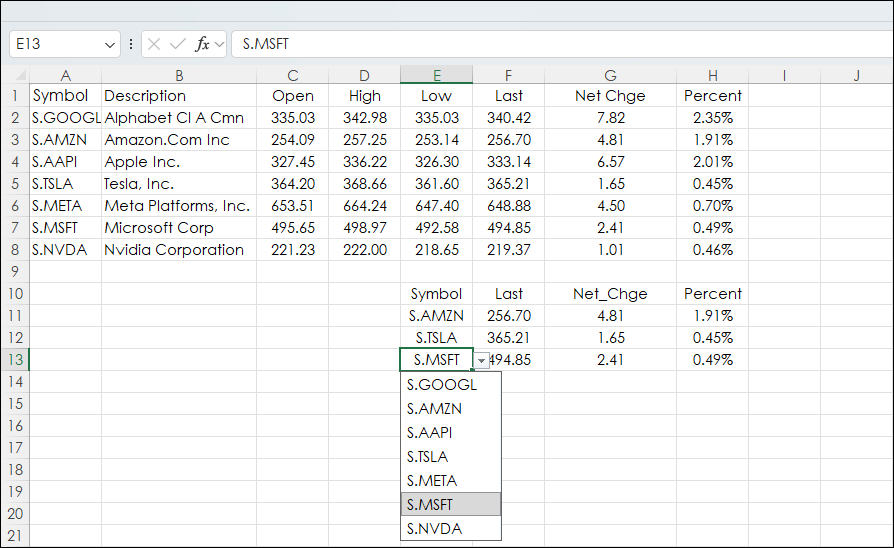
Task: Click cell A7 containing S.MSFT
Action: (66, 228)
